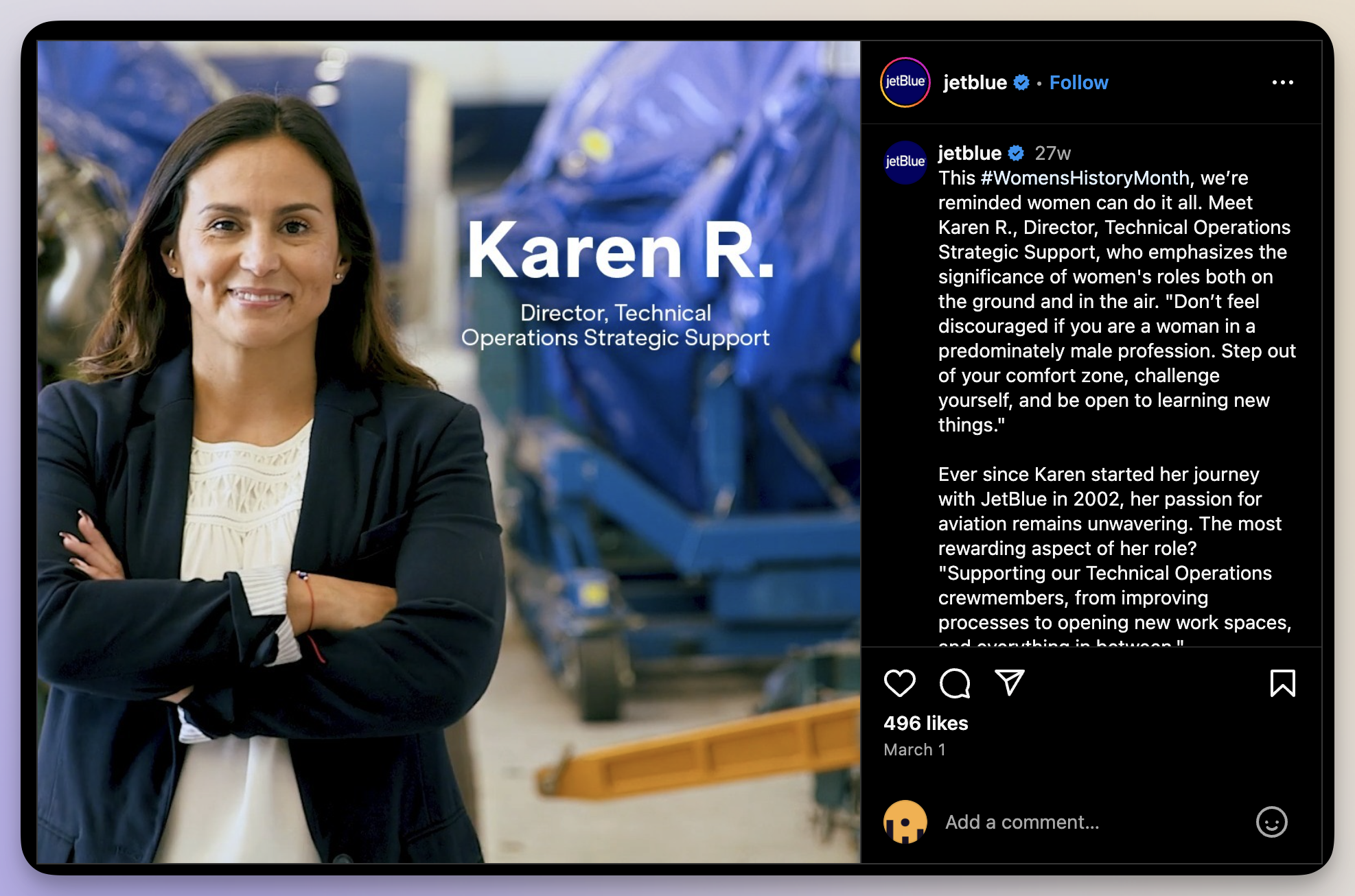Click the Save bookmark icon
Screen dimensions: 1355x896
point(1284,685)
